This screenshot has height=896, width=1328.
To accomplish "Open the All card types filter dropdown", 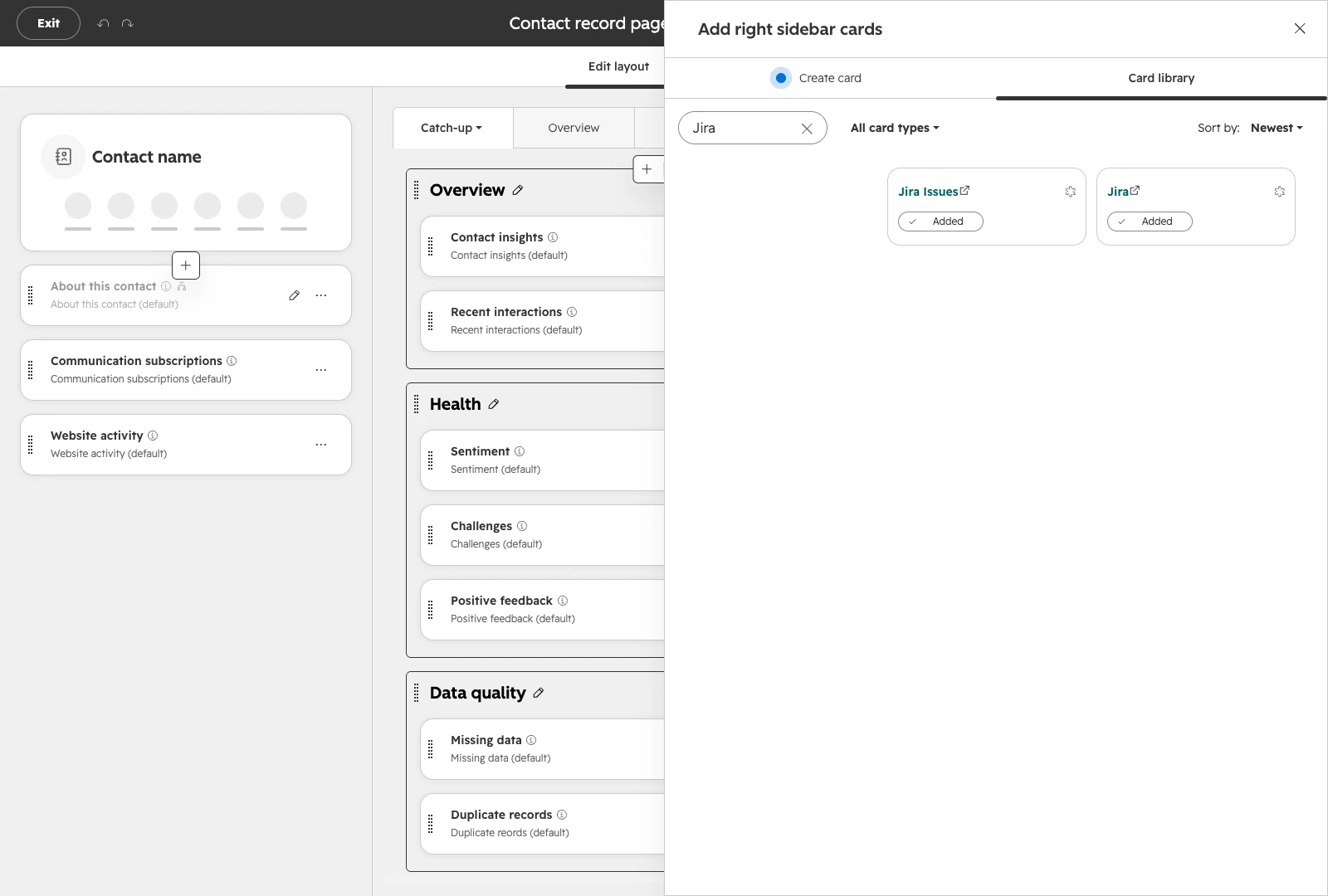I will point(895,128).
